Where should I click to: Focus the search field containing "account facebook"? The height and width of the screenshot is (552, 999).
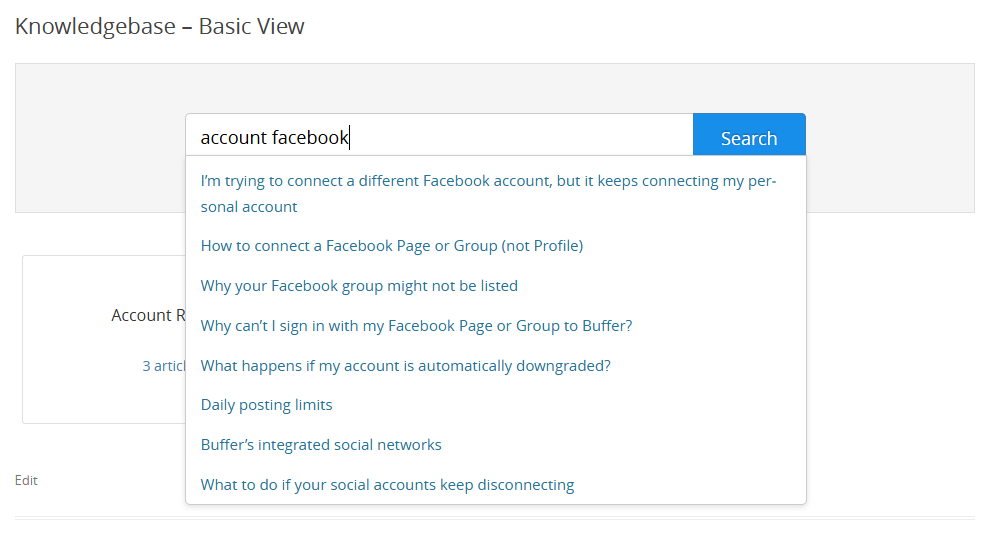(x=439, y=135)
